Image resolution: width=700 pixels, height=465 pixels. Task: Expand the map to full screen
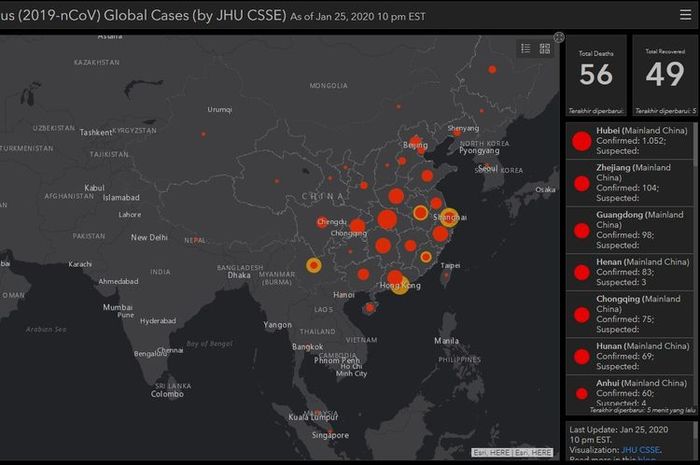pyautogui.click(x=559, y=37)
